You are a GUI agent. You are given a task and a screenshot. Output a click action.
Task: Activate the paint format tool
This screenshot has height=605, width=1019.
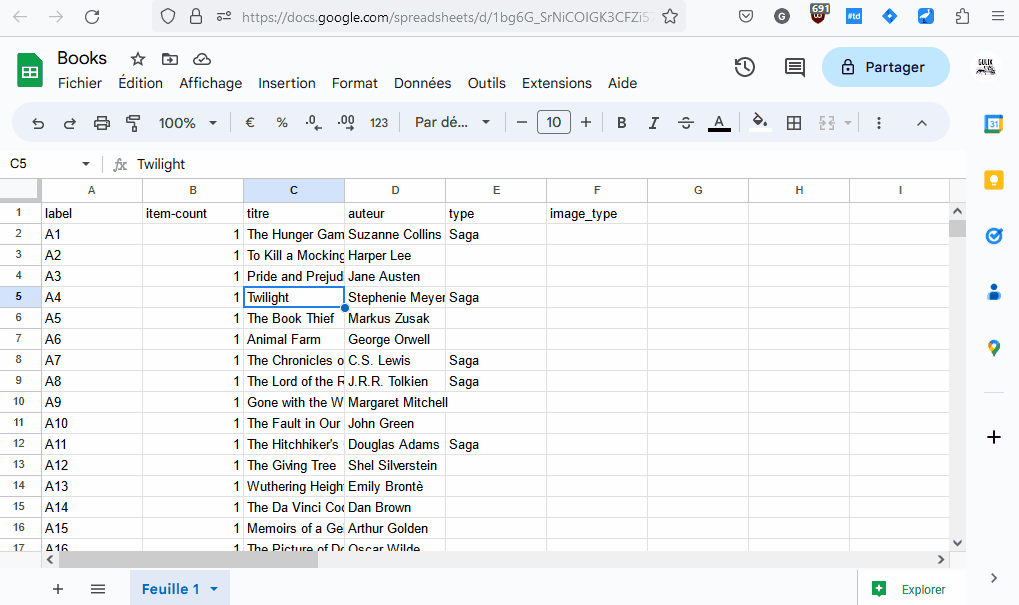[x=133, y=123]
